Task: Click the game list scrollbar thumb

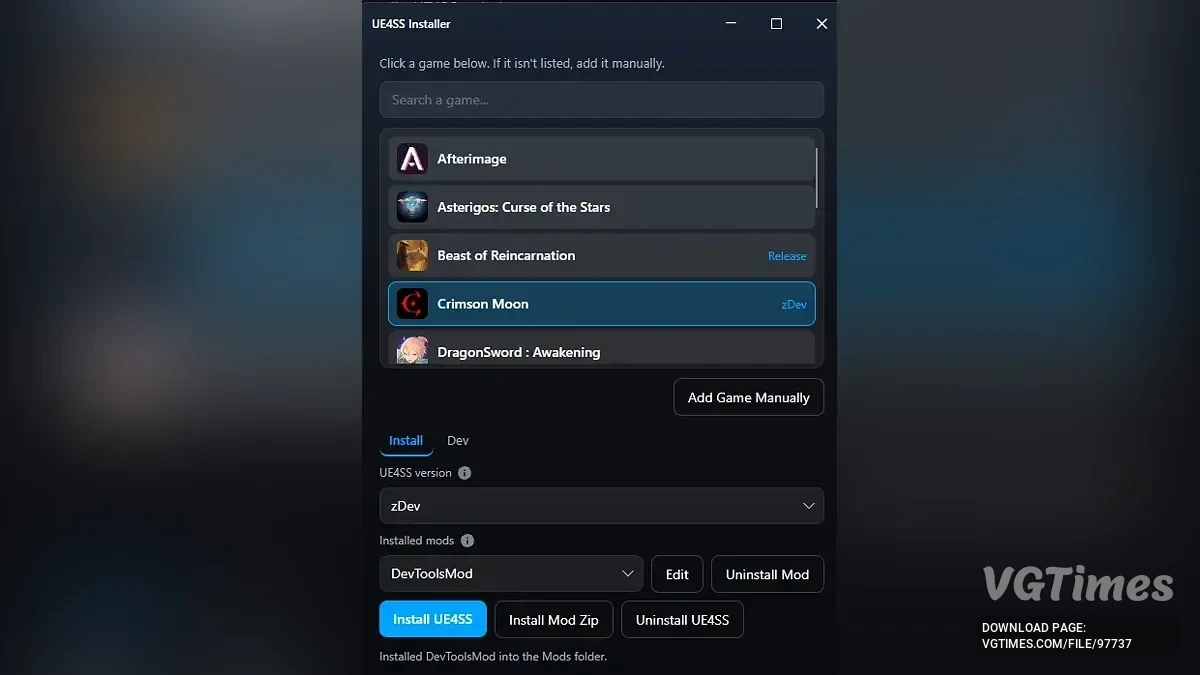Action: (817, 178)
